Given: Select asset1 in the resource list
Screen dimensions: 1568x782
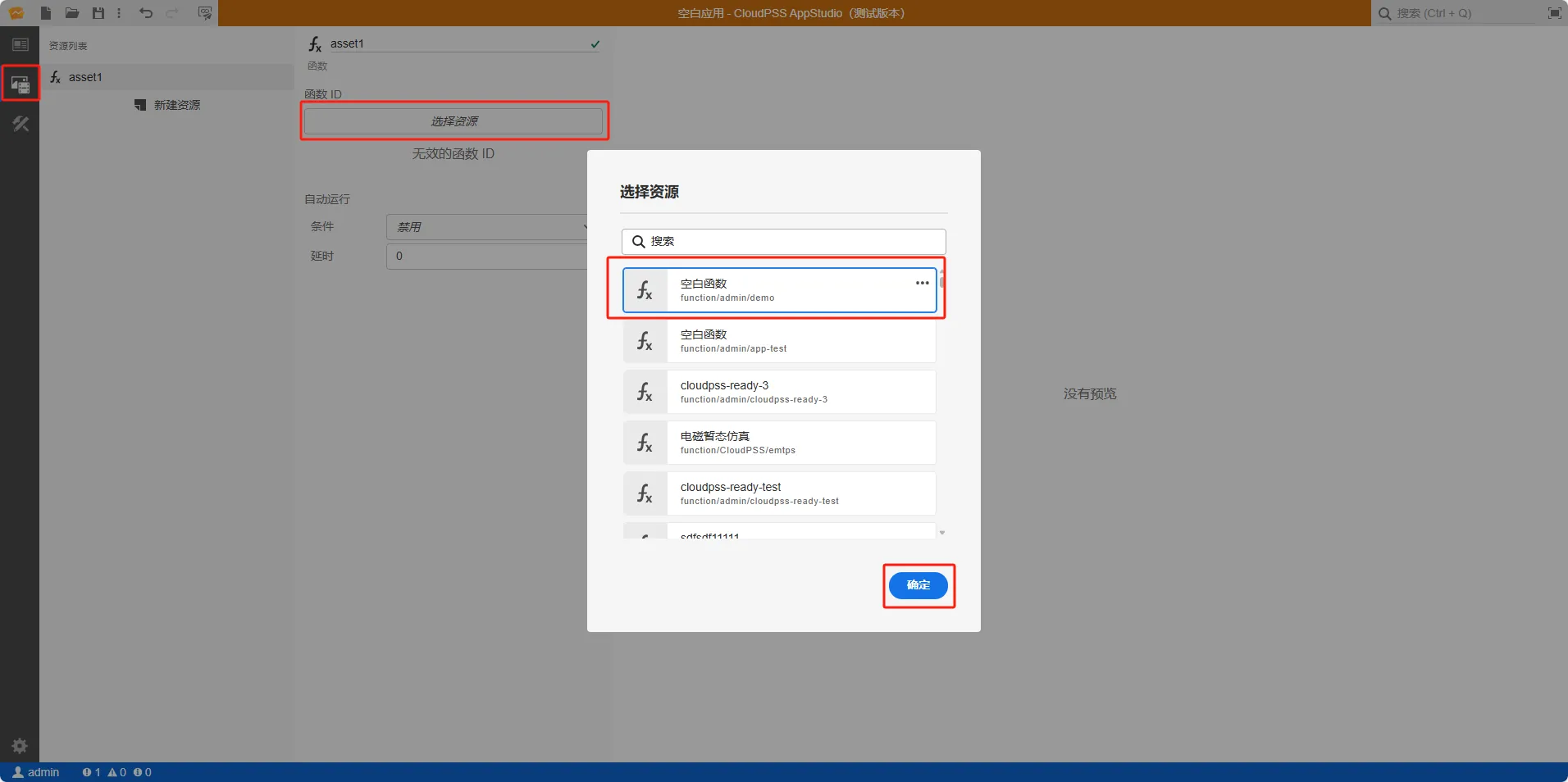Looking at the screenshot, I should pos(166,77).
